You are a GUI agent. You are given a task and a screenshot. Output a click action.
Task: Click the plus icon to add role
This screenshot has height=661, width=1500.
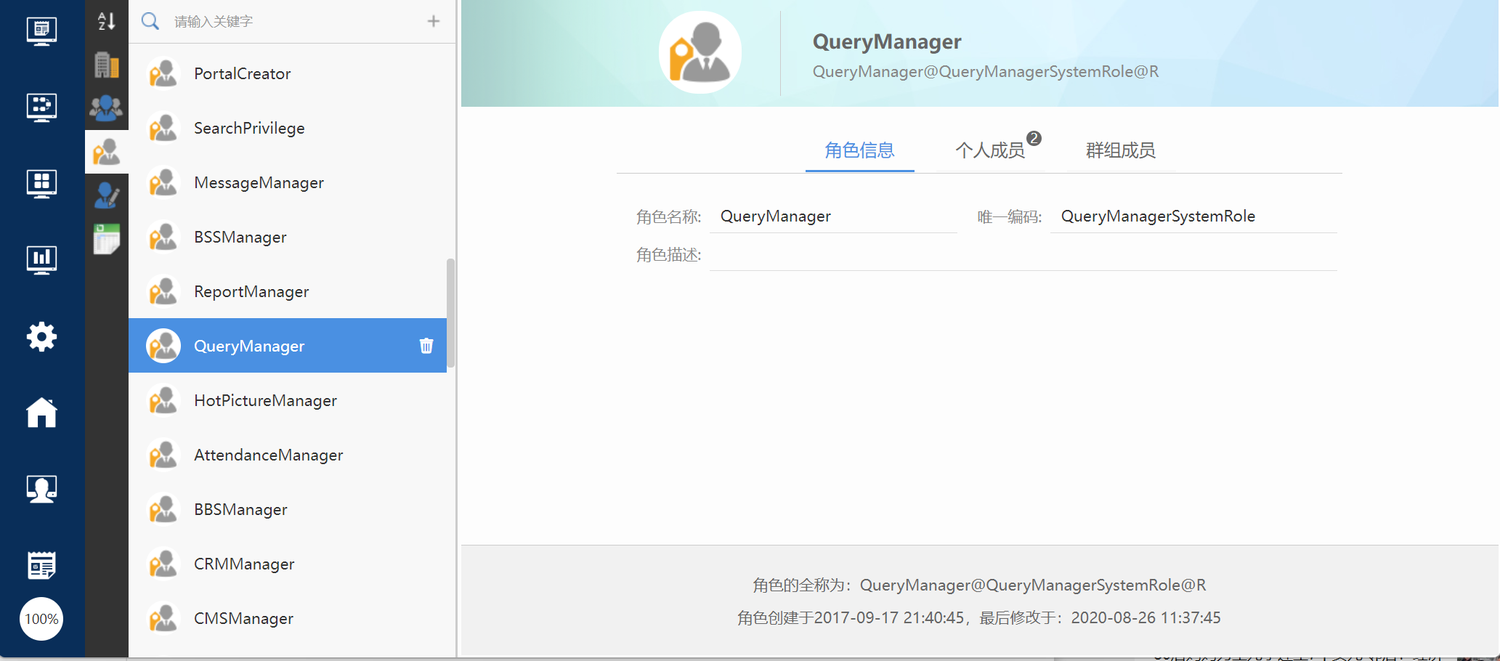(433, 21)
